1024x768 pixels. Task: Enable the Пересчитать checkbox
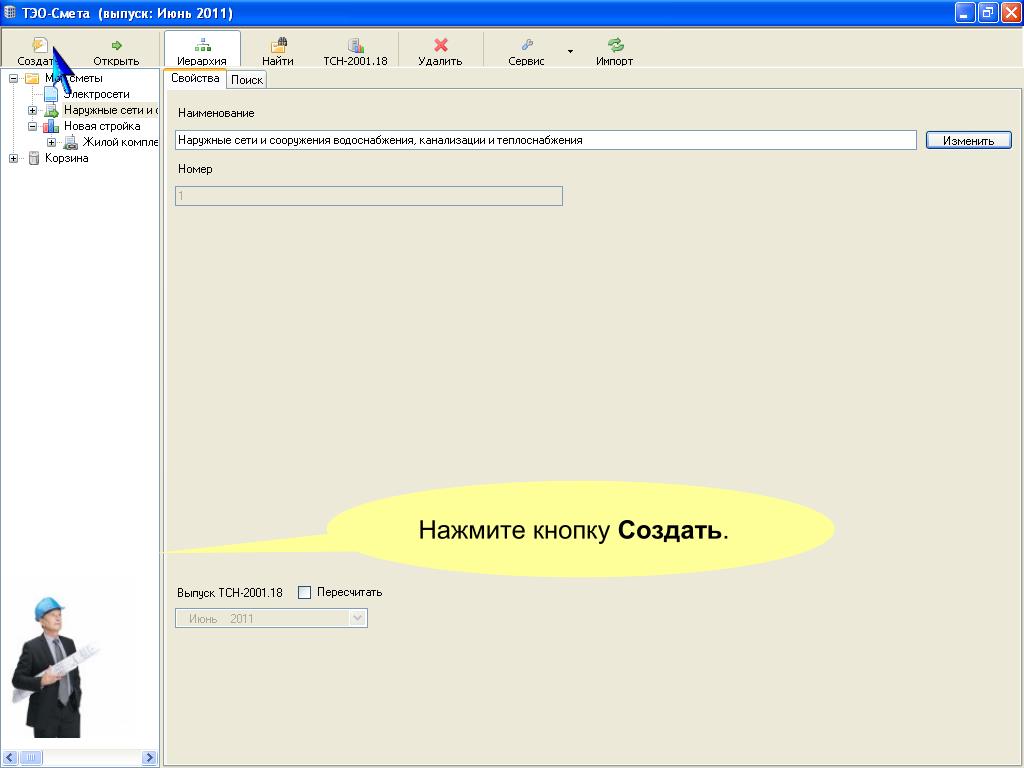pyautogui.click(x=304, y=592)
